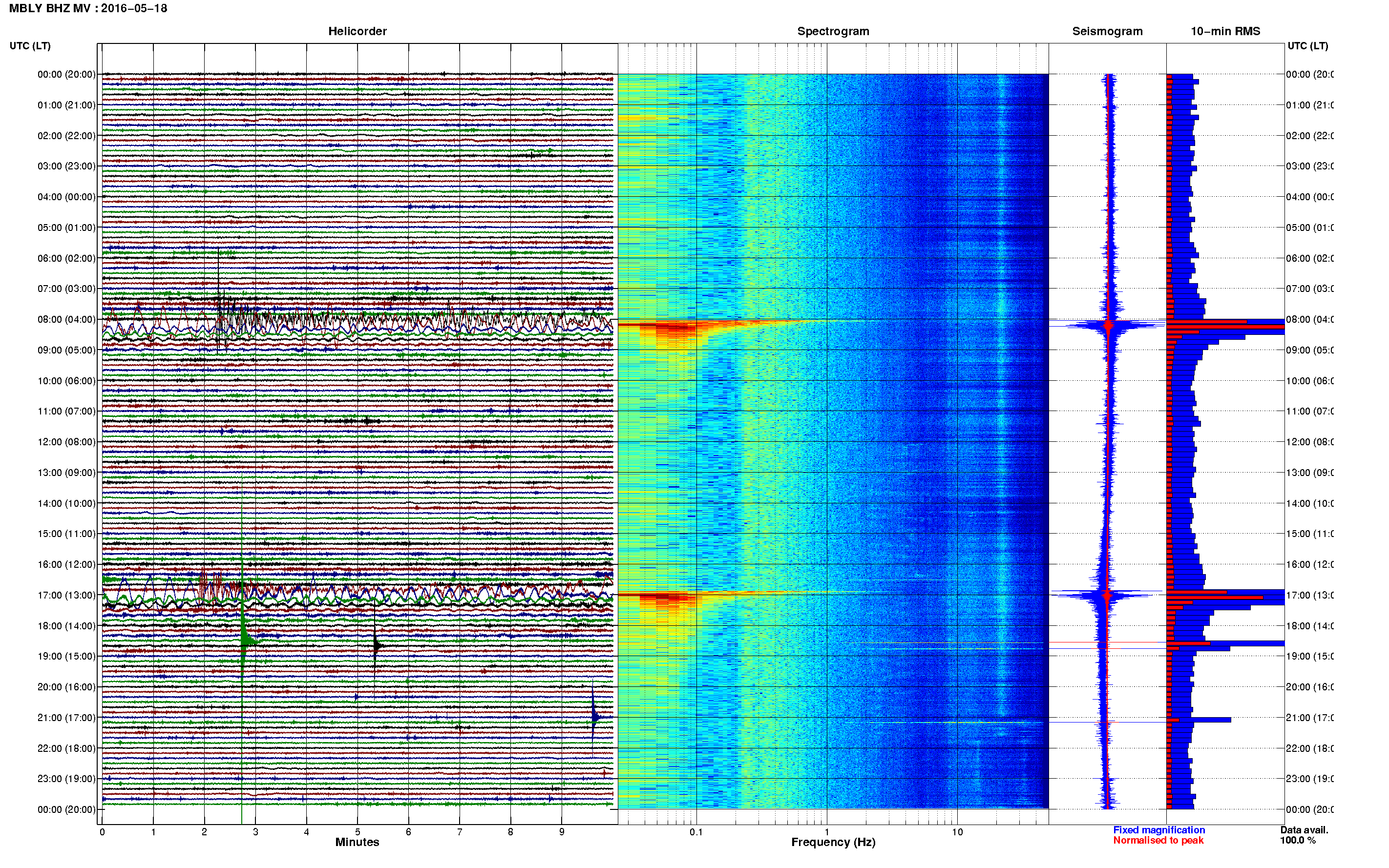Click the '10' frequency tick label
1389x868 pixels.
(957, 832)
